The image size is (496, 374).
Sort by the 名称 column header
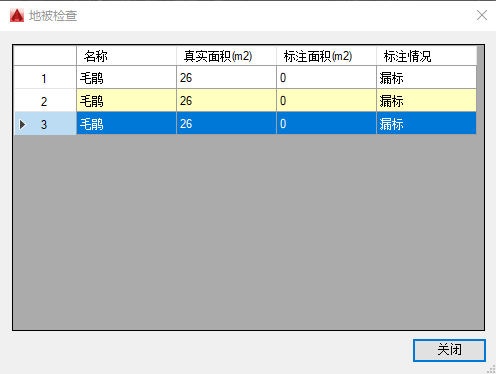pyautogui.click(x=126, y=56)
